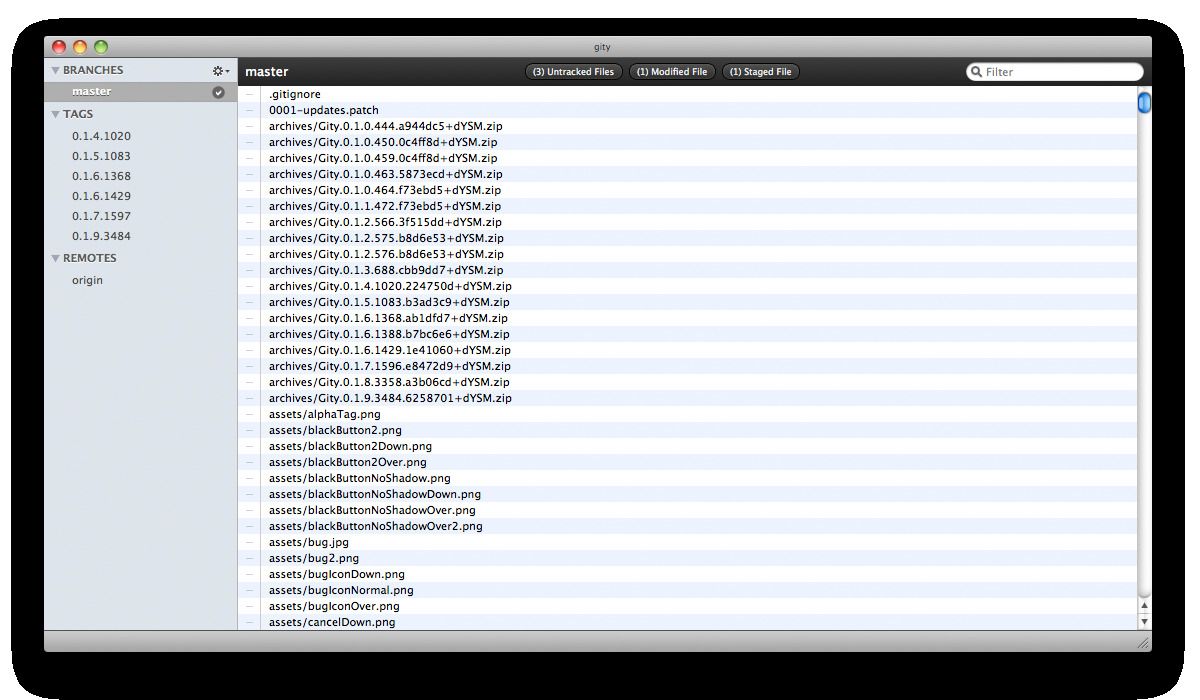Toggle the (1) Modified File filter
The height and width of the screenshot is (700, 1200).
point(671,71)
